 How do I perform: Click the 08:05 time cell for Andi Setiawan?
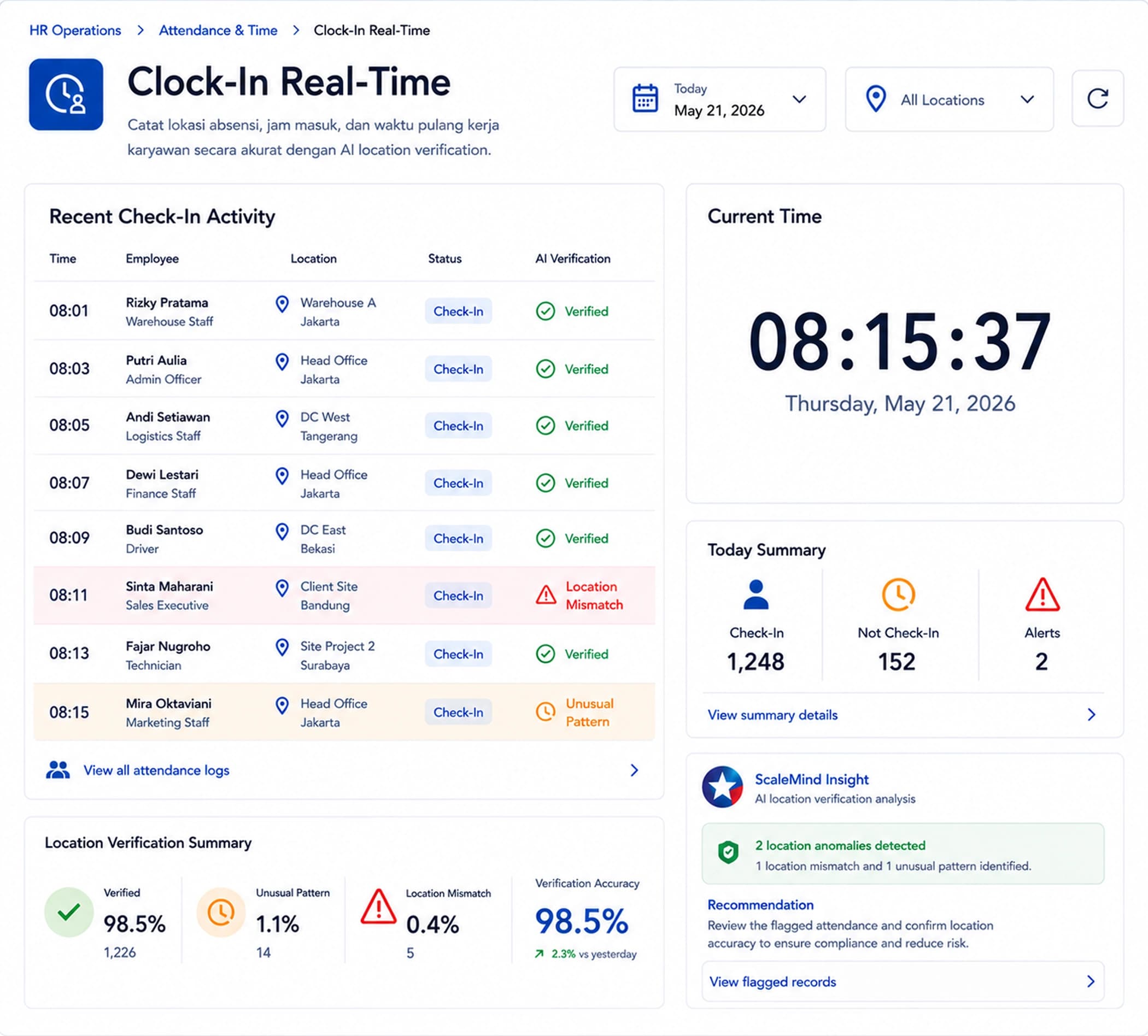pyautogui.click(x=69, y=425)
